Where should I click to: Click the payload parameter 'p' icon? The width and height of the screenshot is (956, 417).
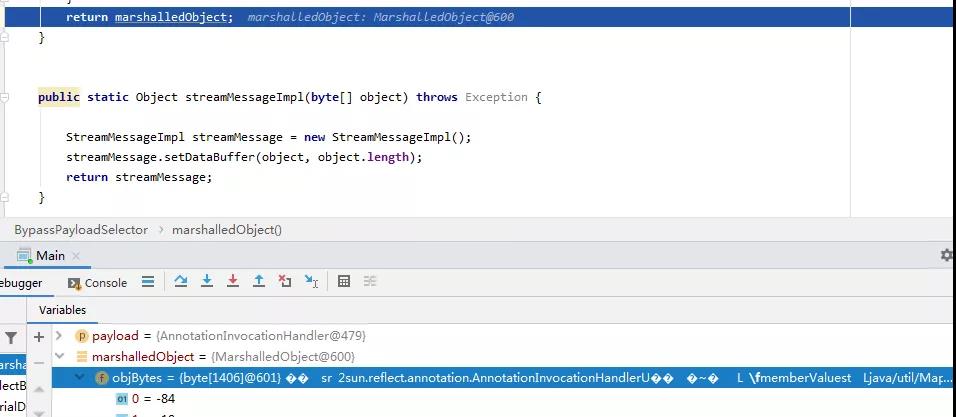pyautogui.click(x=82, y=336)
